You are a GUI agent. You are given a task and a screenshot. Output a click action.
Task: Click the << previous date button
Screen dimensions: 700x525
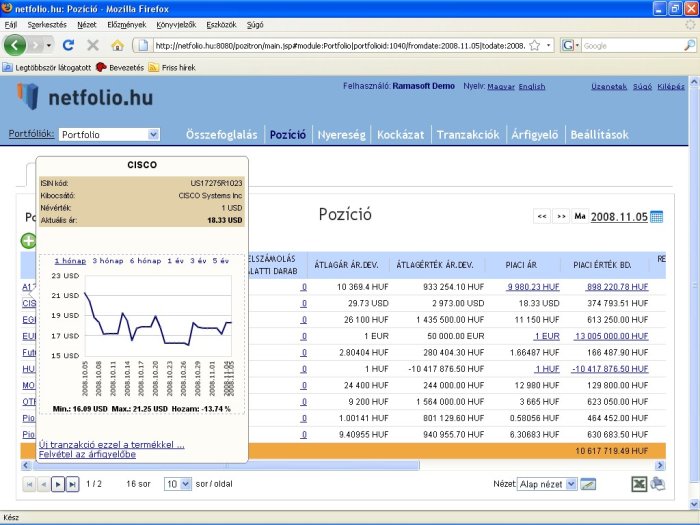tap(542, 217)
